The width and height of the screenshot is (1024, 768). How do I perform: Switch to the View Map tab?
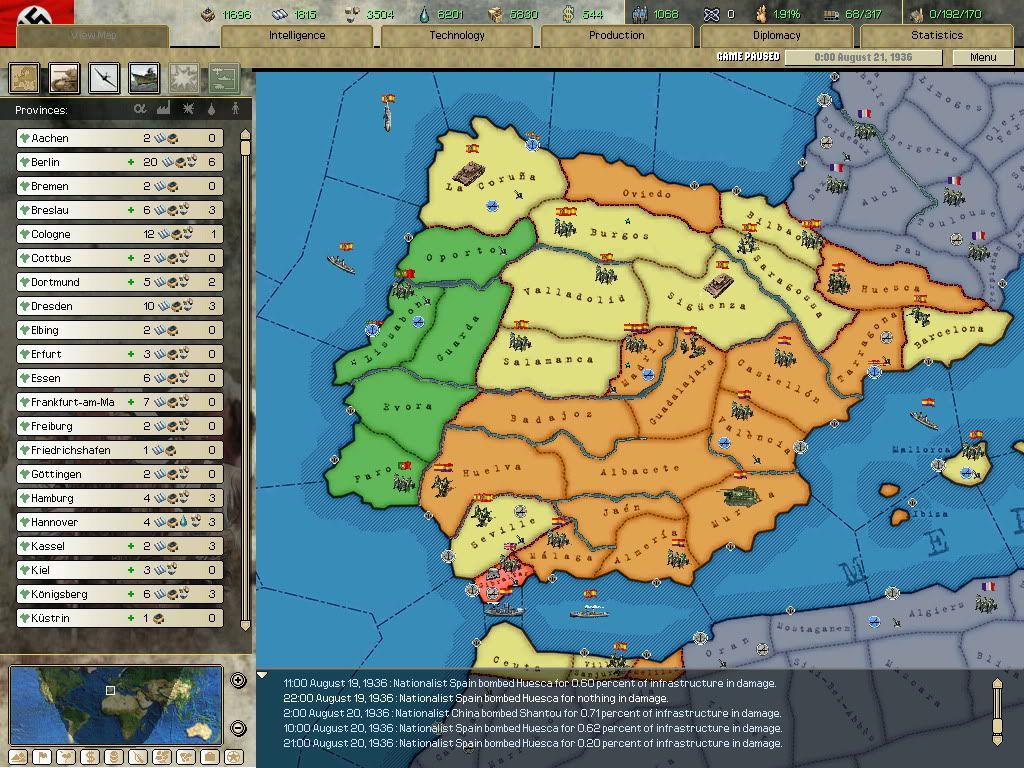[93, 35]
